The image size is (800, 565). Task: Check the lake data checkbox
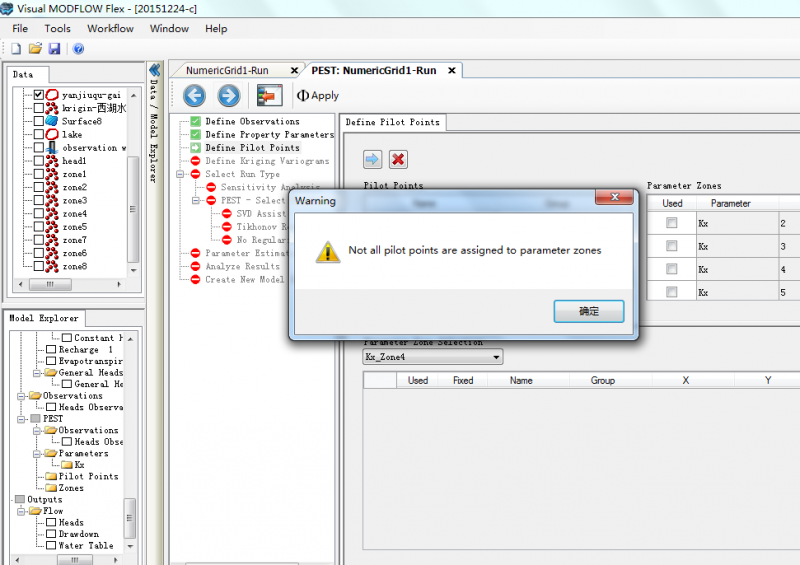(x=39, y=134)
